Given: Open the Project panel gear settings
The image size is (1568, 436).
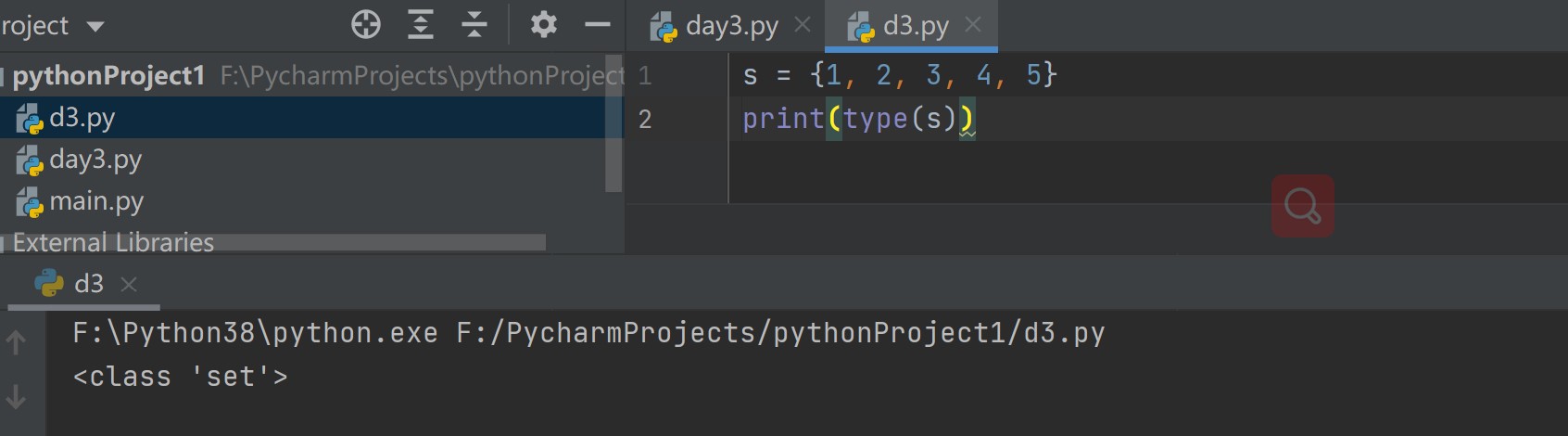Looking at the screenshot, I should coord(544,25).
